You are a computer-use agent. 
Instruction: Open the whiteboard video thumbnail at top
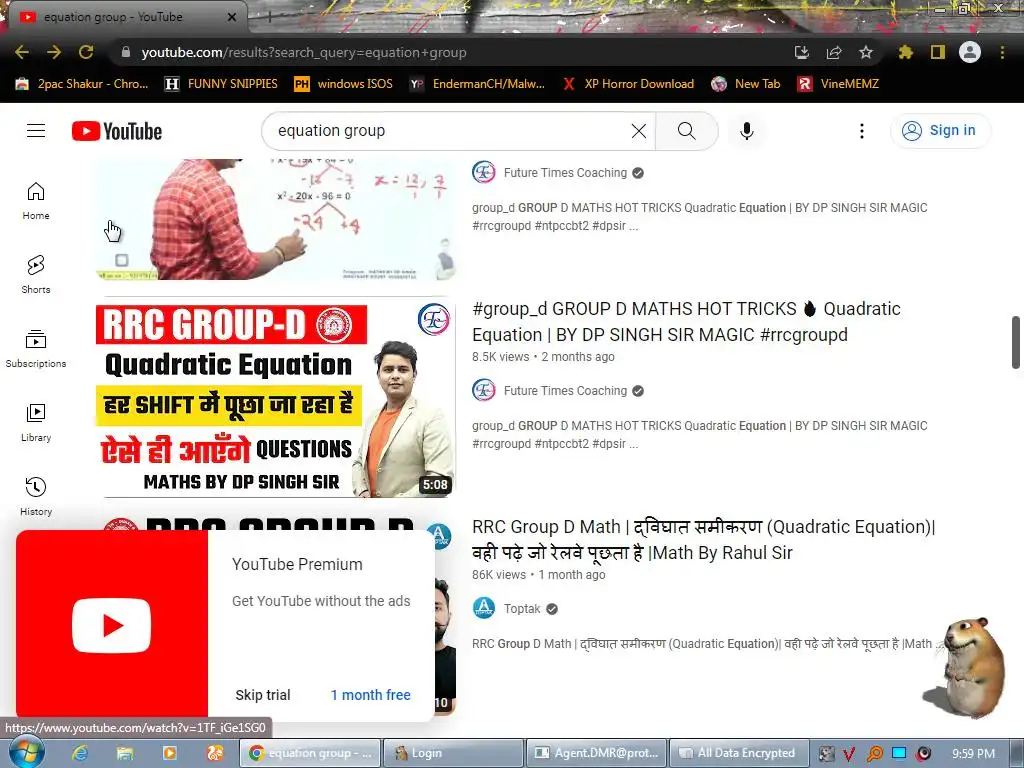tap(276, 219)
